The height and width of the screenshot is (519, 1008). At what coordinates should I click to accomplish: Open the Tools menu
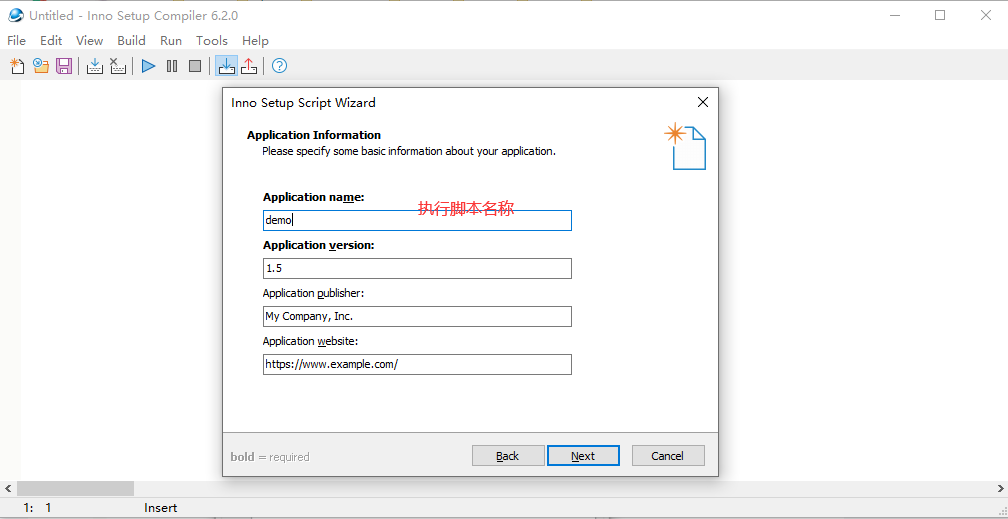coord(212,41)
